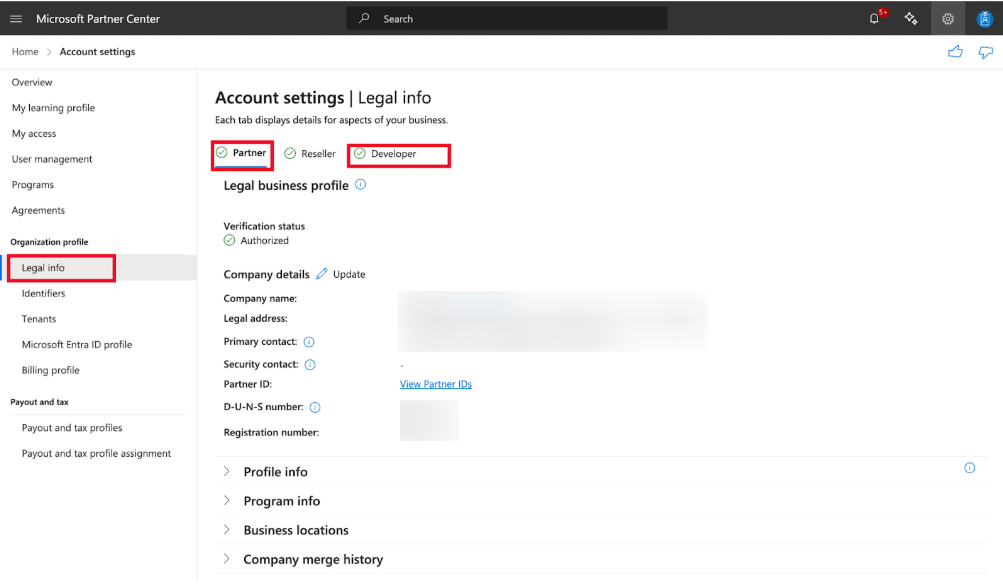Open Payout and tax profile assignment
This screenshot has width=1003, height=586.
96,454
